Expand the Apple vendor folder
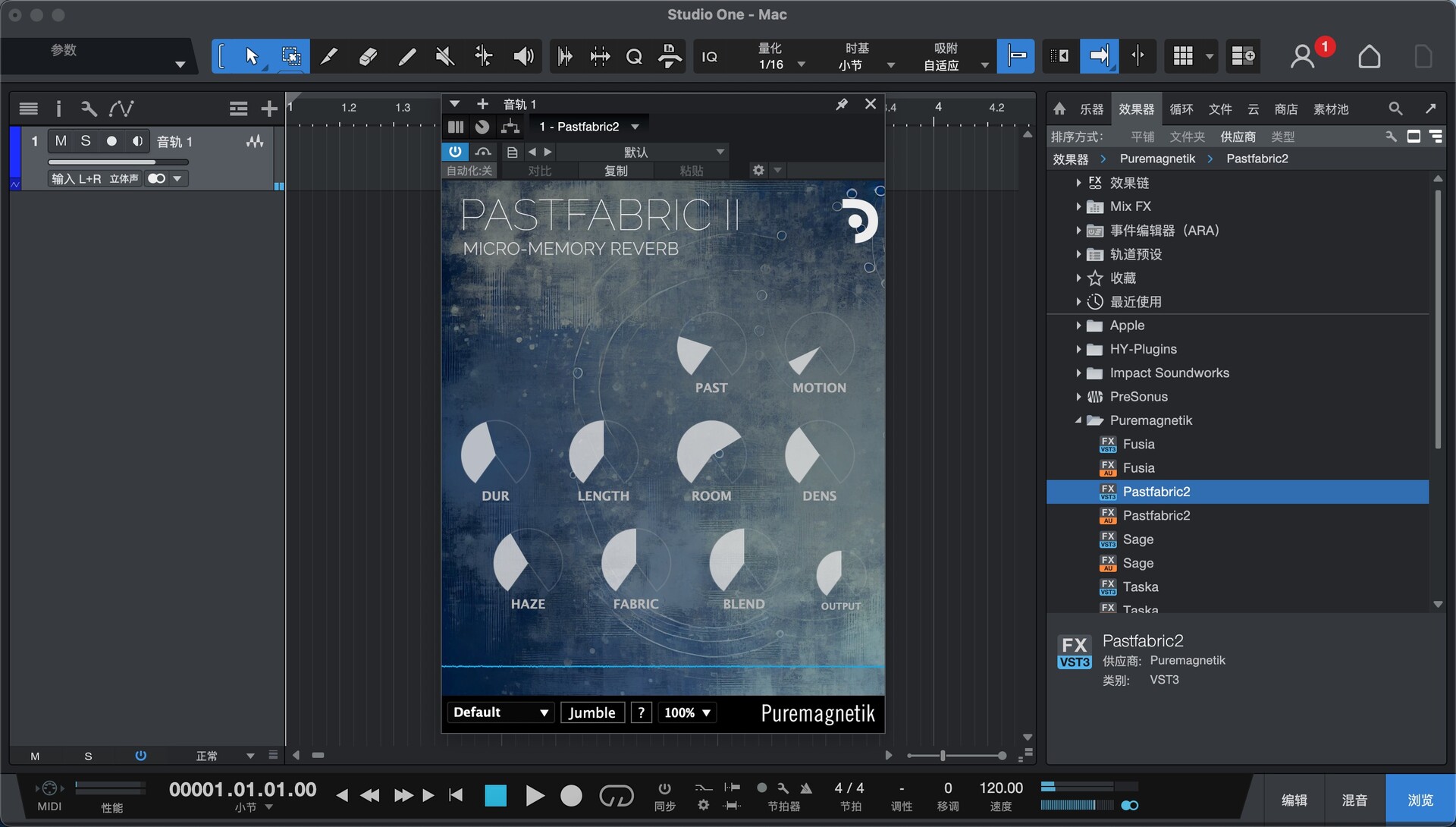Image resolution: width=1456 pixels, height=827 pixels. coord(1078,325)
